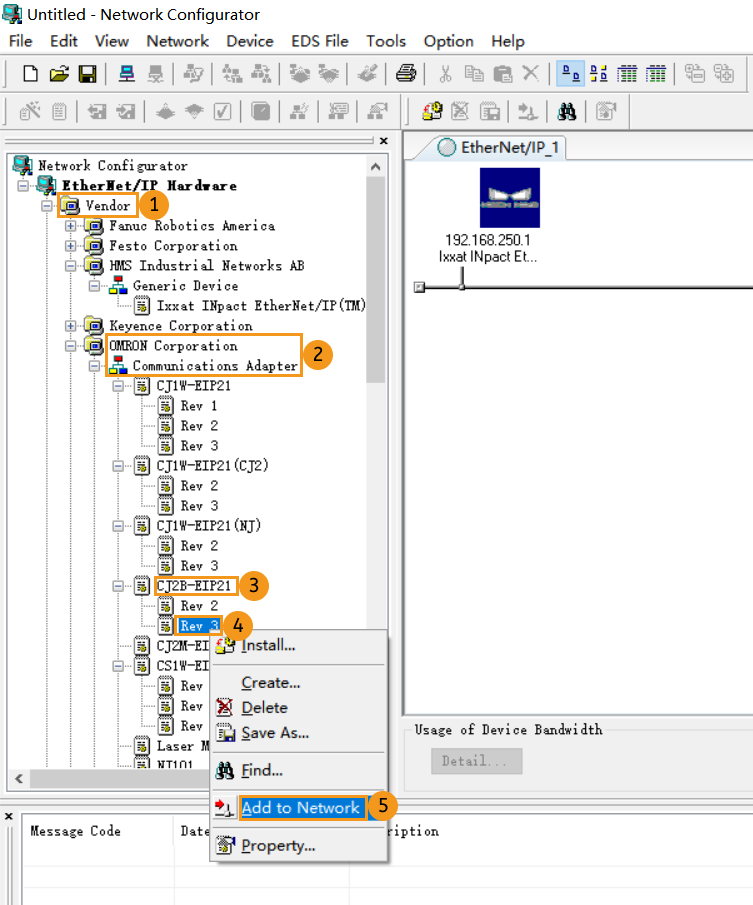The width and height of the screenshot is (753, 905).
Task: Select Rev 2 under CJ2B-EIP21
Action: (x=199, y=605)
